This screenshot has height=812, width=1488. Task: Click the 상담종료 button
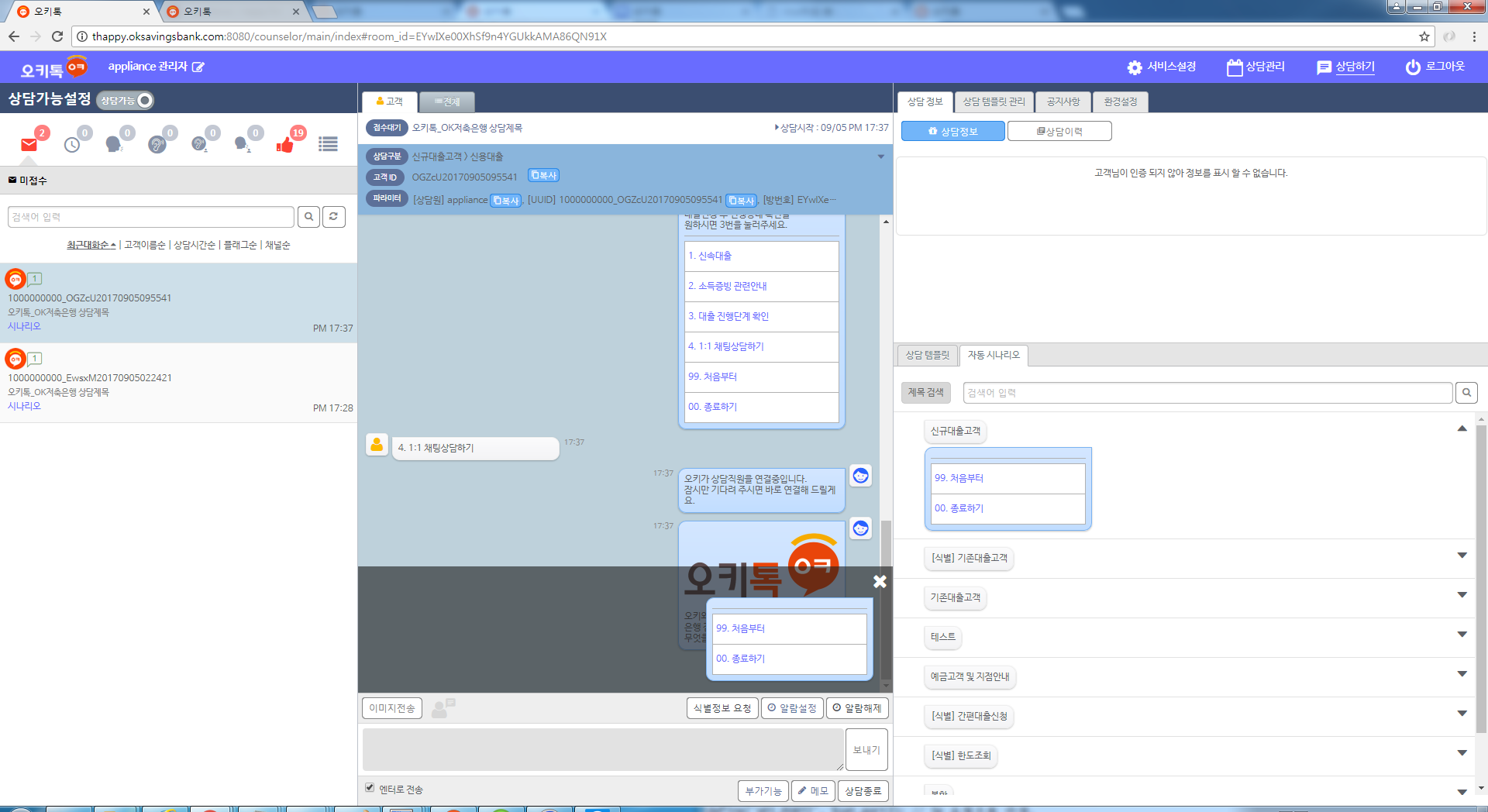pos(863,791)
